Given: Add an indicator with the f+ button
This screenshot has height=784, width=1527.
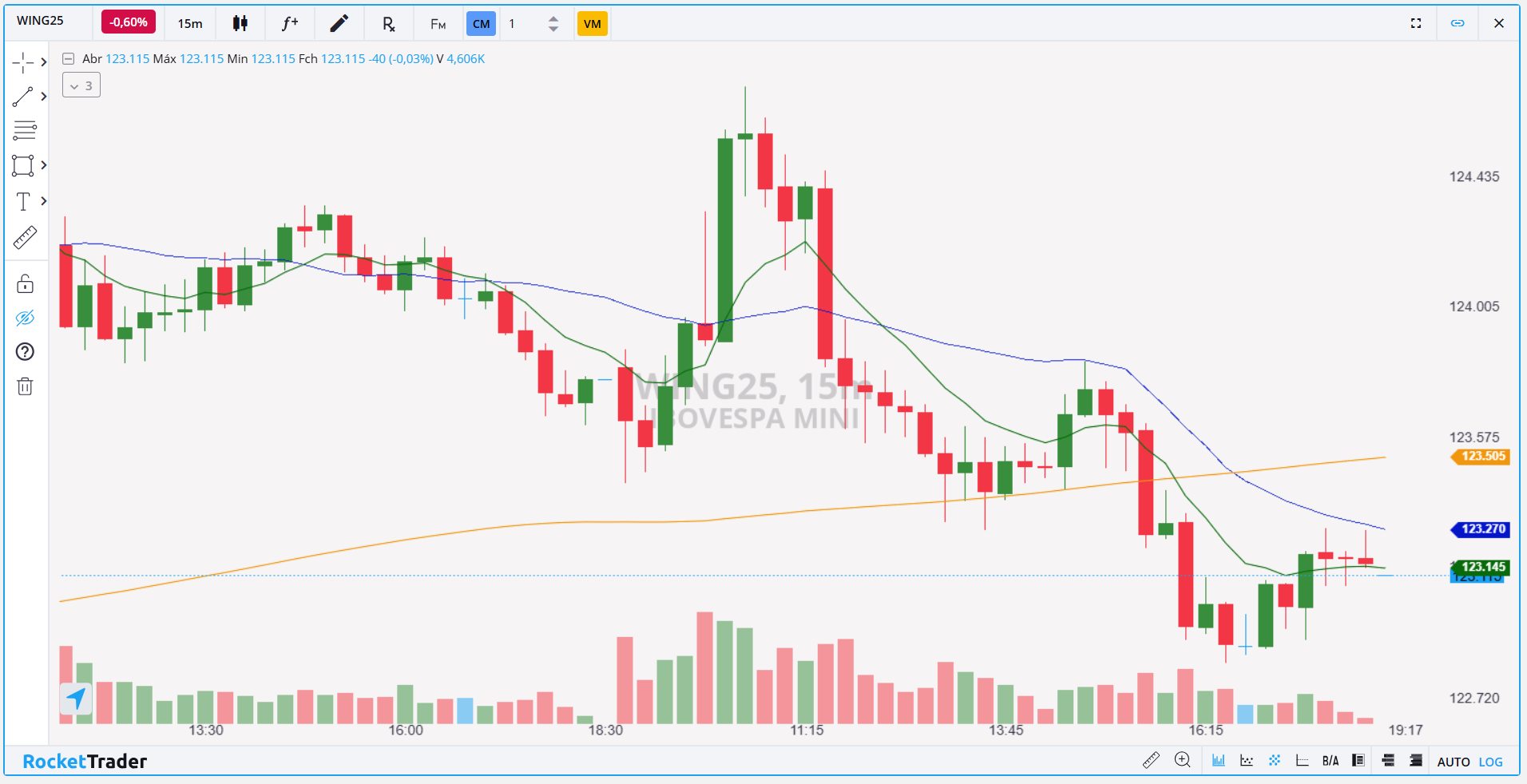Looking at the screenshot, I should (x=289, y=24).
